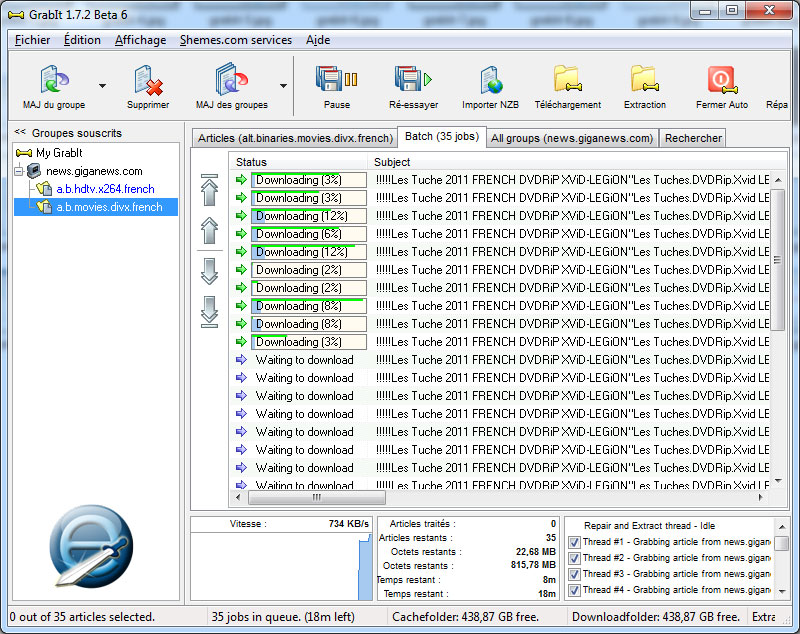Click the job list scroll down arrow
The width and height of the screenshot is (800, 634).
778,480
